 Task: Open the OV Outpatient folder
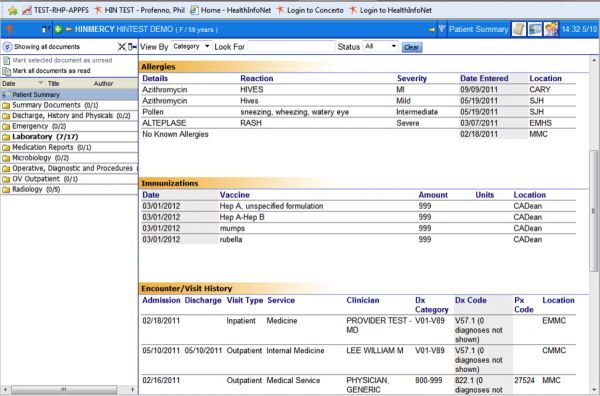(x=69, y=179)
